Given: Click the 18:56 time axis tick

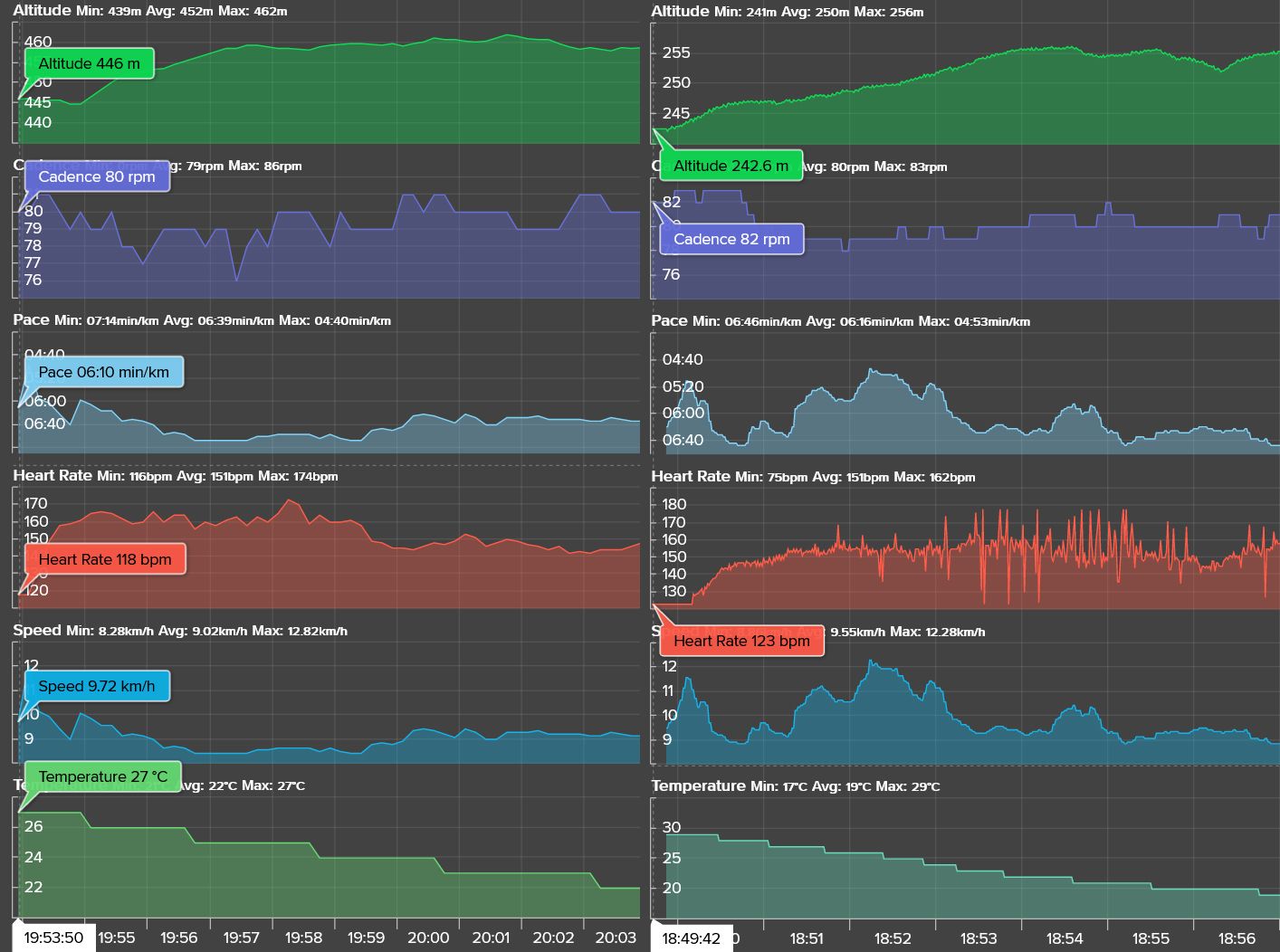Looking at the screenshot, I should (x=1237, y=938).
